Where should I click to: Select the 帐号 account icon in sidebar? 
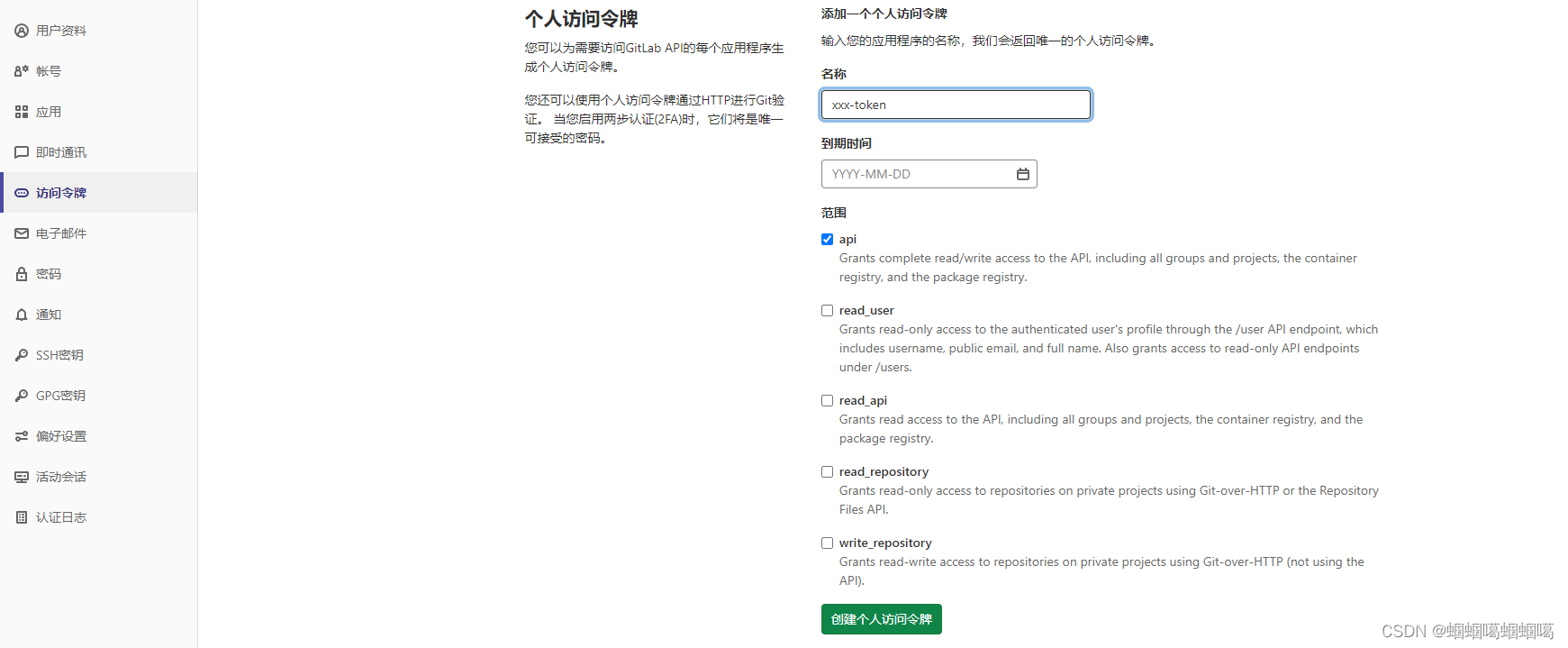pyautogui.click(x=21, y=70)
